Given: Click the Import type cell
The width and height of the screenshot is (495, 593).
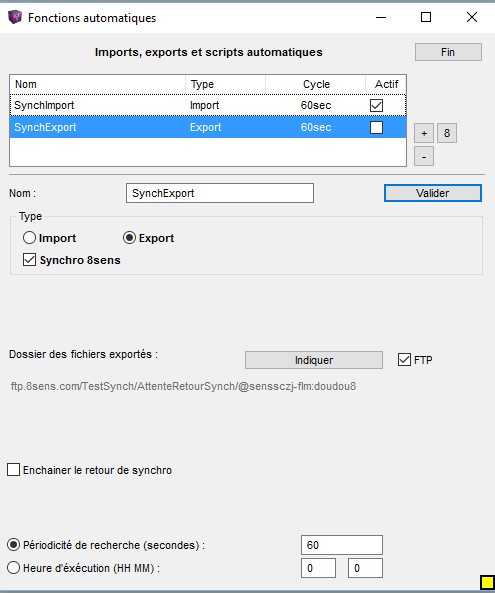Looking at the screenshot, I should pos(205,105).
